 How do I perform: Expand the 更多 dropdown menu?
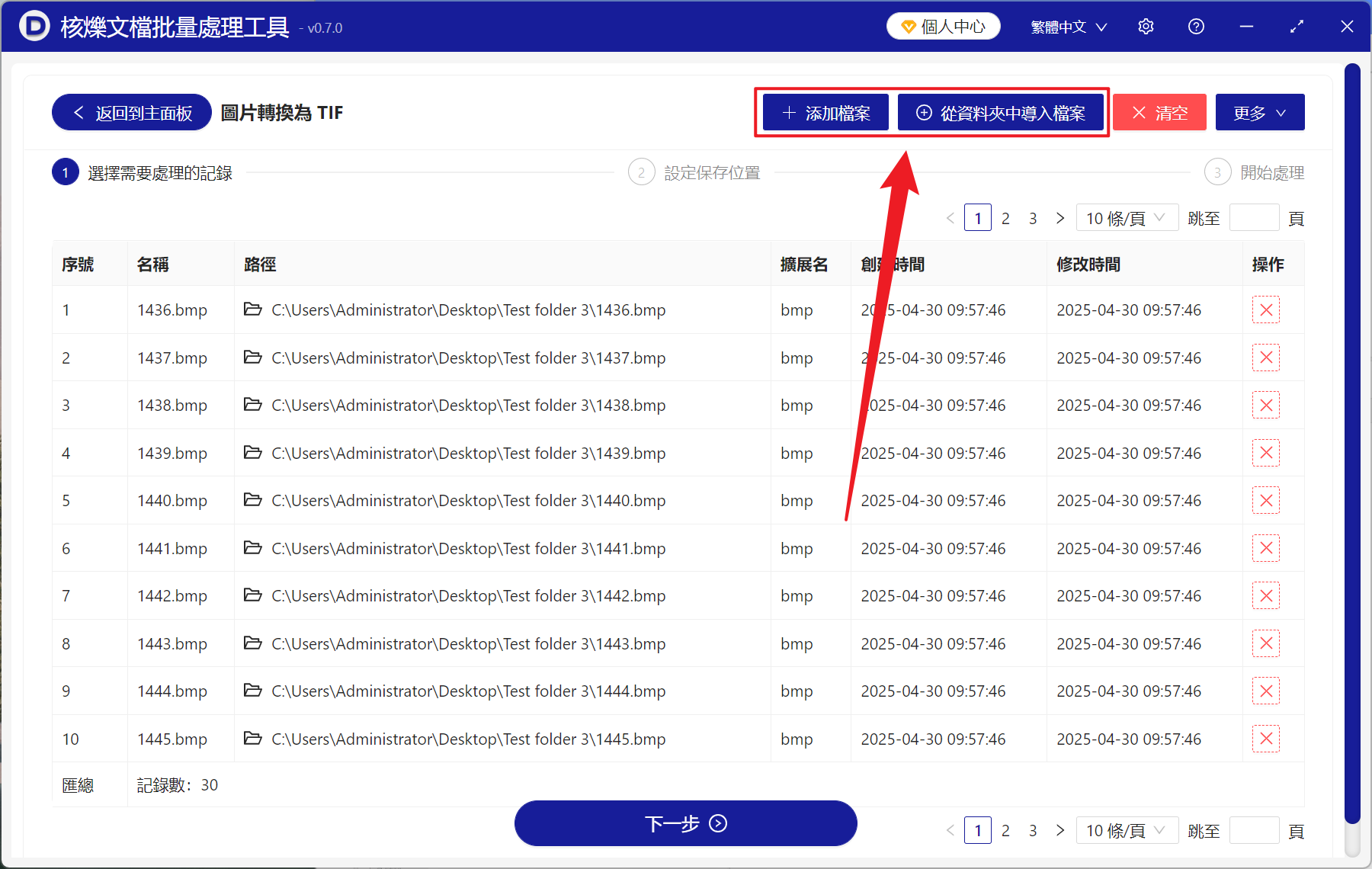pyautogui.click(x=1259, y=113)
